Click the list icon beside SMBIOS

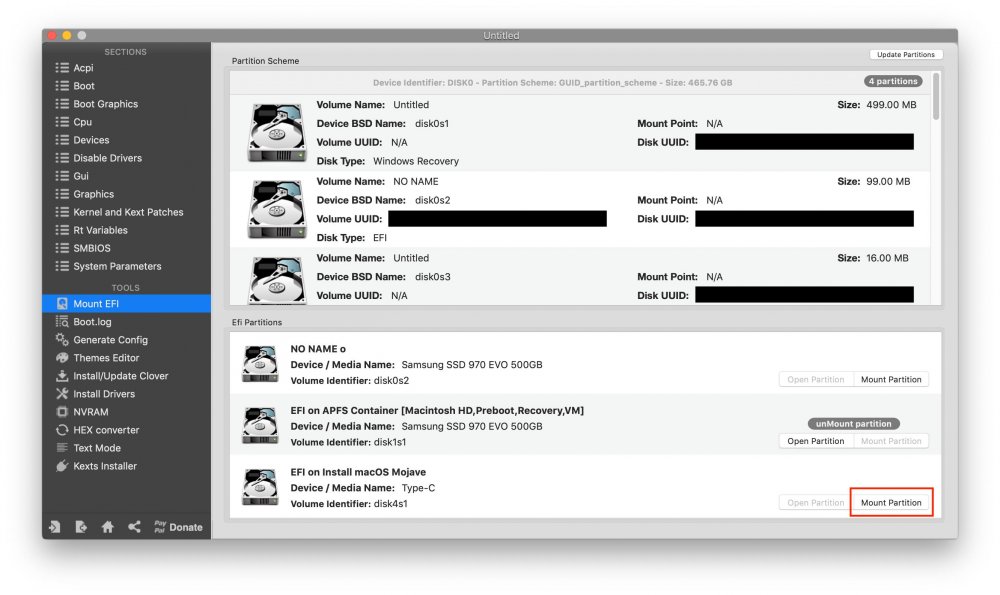[x=62, y=248]
